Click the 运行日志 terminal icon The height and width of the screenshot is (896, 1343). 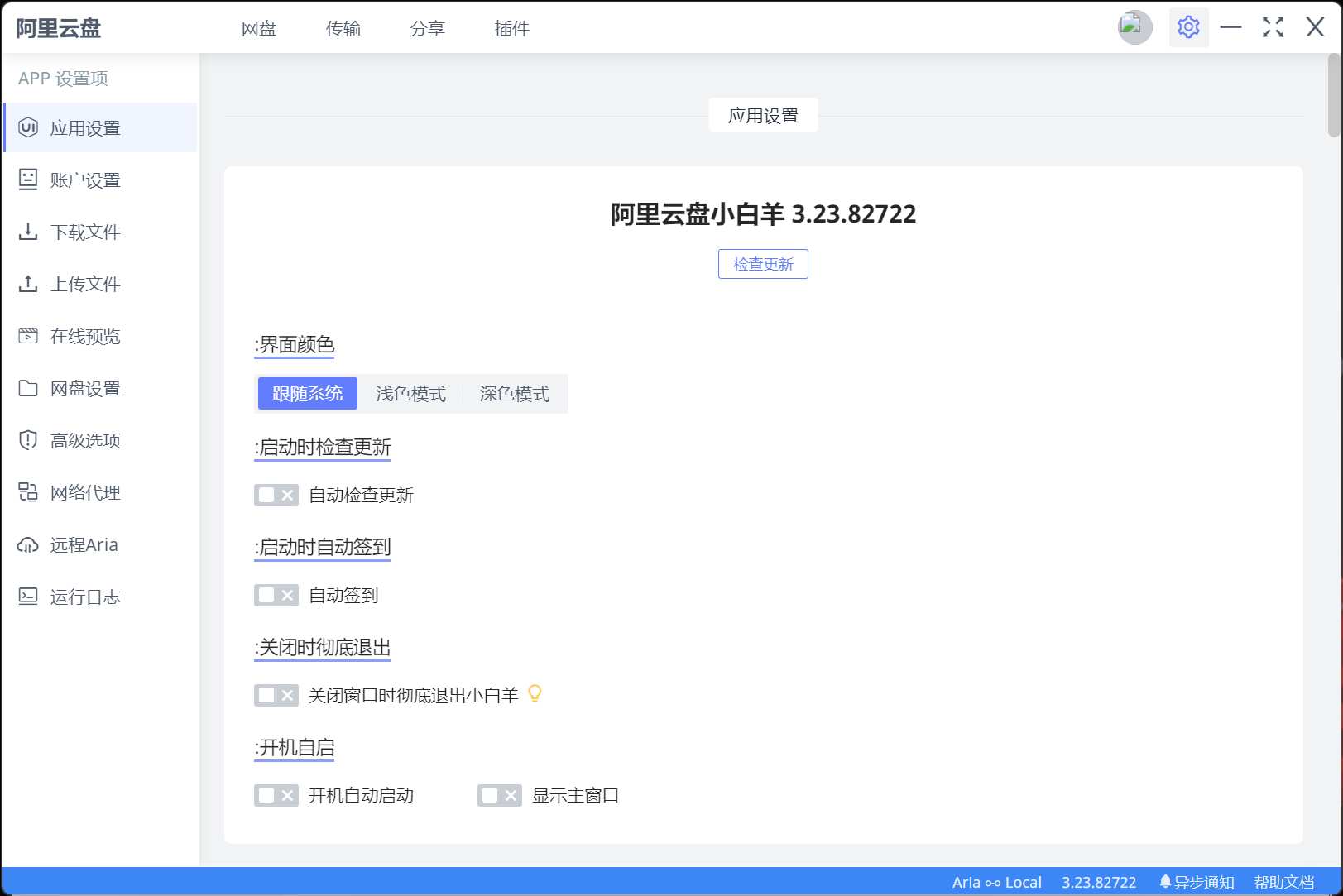pos(28,597)
